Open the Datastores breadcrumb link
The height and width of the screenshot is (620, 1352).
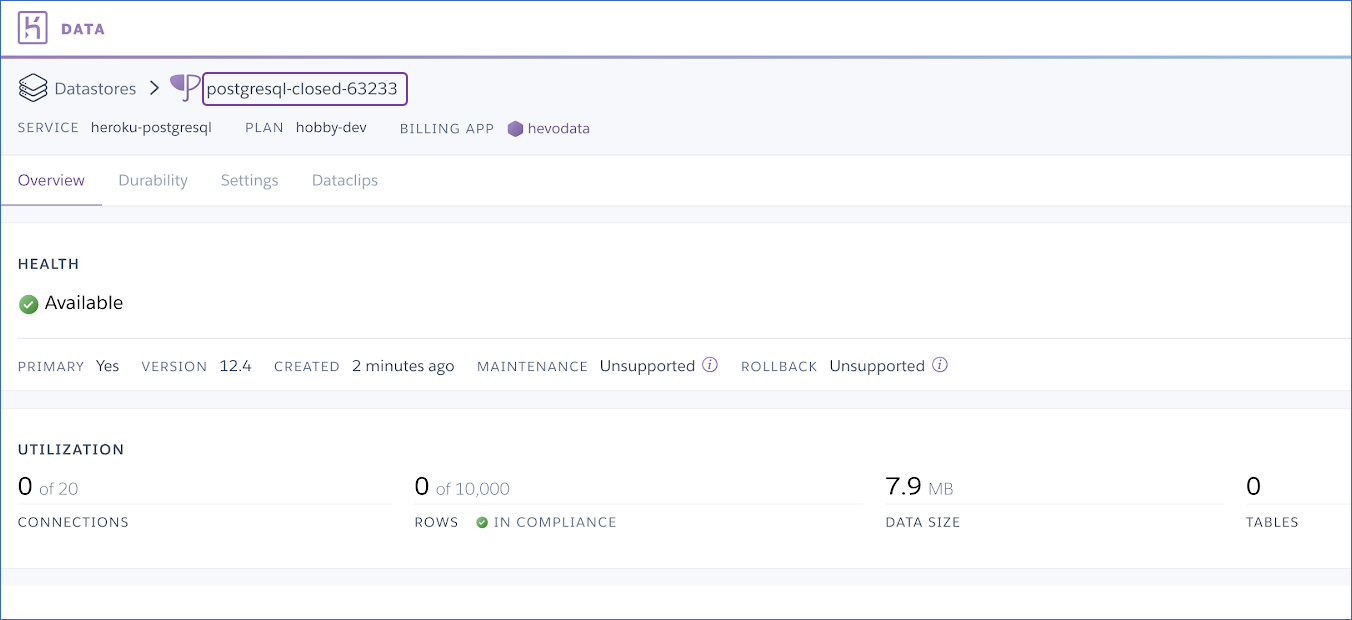click(95, 89)
